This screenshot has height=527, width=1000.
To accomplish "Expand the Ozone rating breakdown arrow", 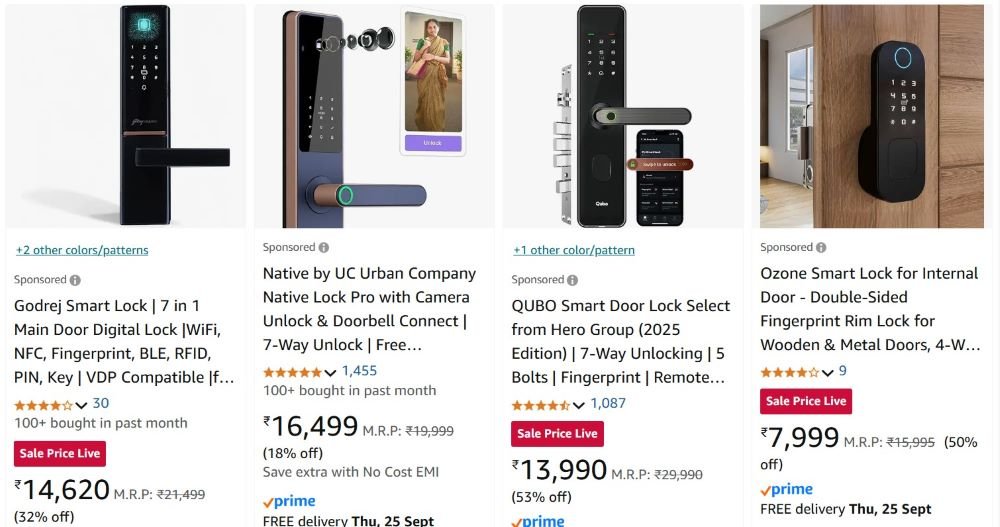I will point(828,372).
